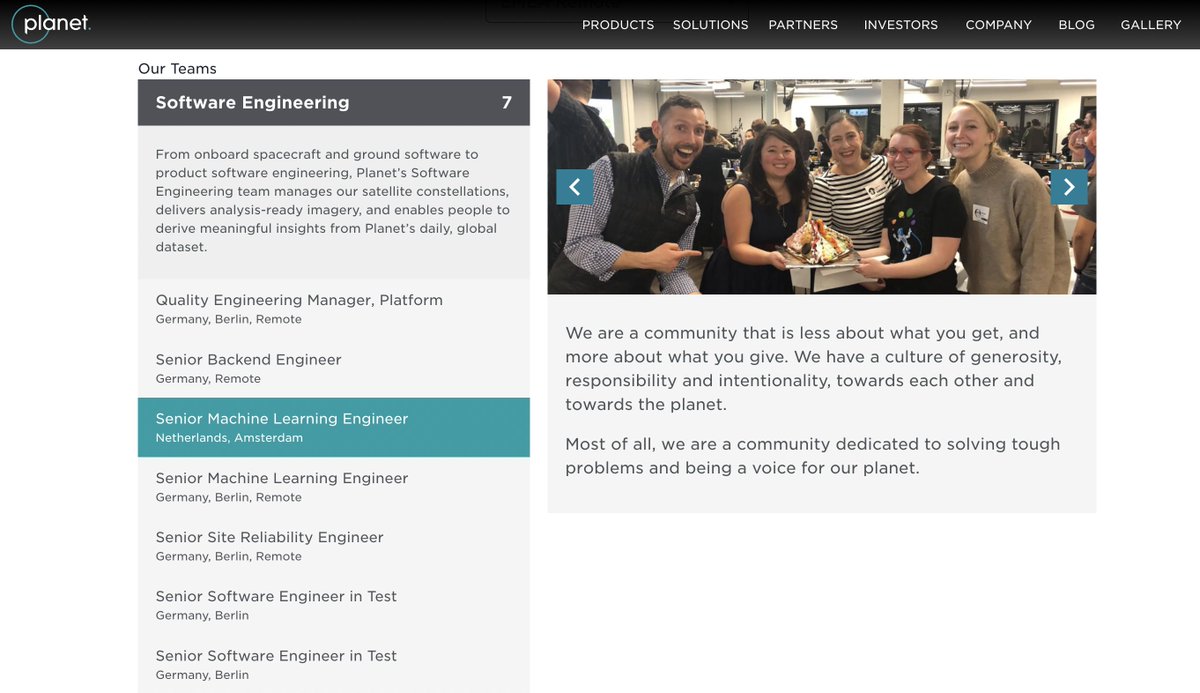Show previous team photo with left arrow
Viewport: 1200px width, 693px height.
tap(575, 186)
